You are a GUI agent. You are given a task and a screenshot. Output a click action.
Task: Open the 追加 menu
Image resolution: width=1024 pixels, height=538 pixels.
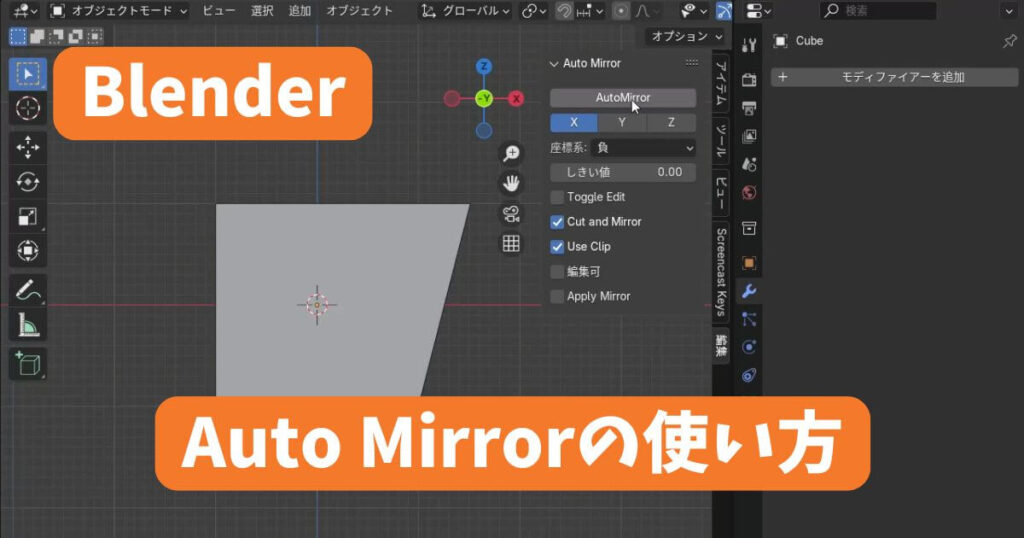pos(300,11)
